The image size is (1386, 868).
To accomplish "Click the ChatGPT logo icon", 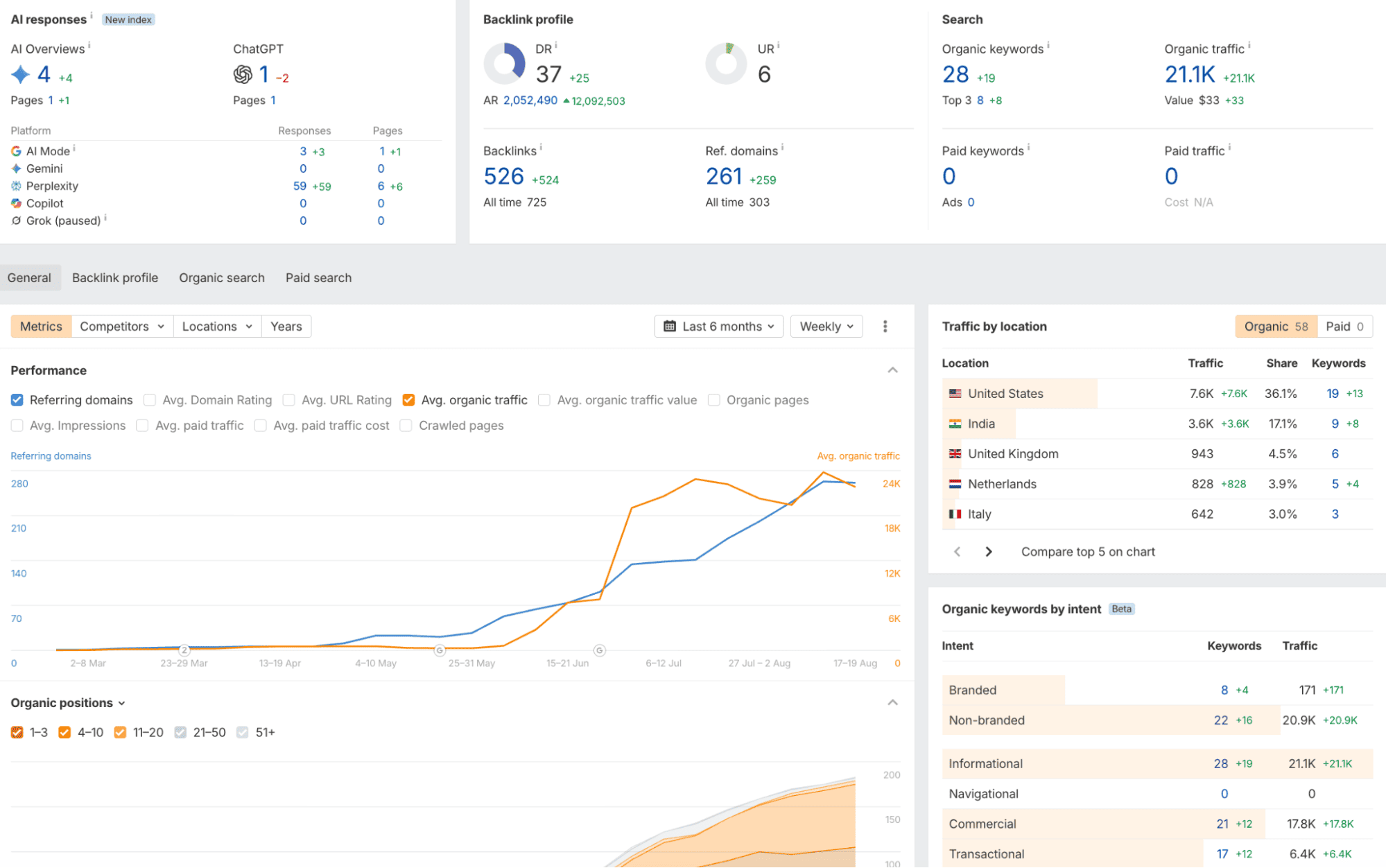I will (243, 74).
